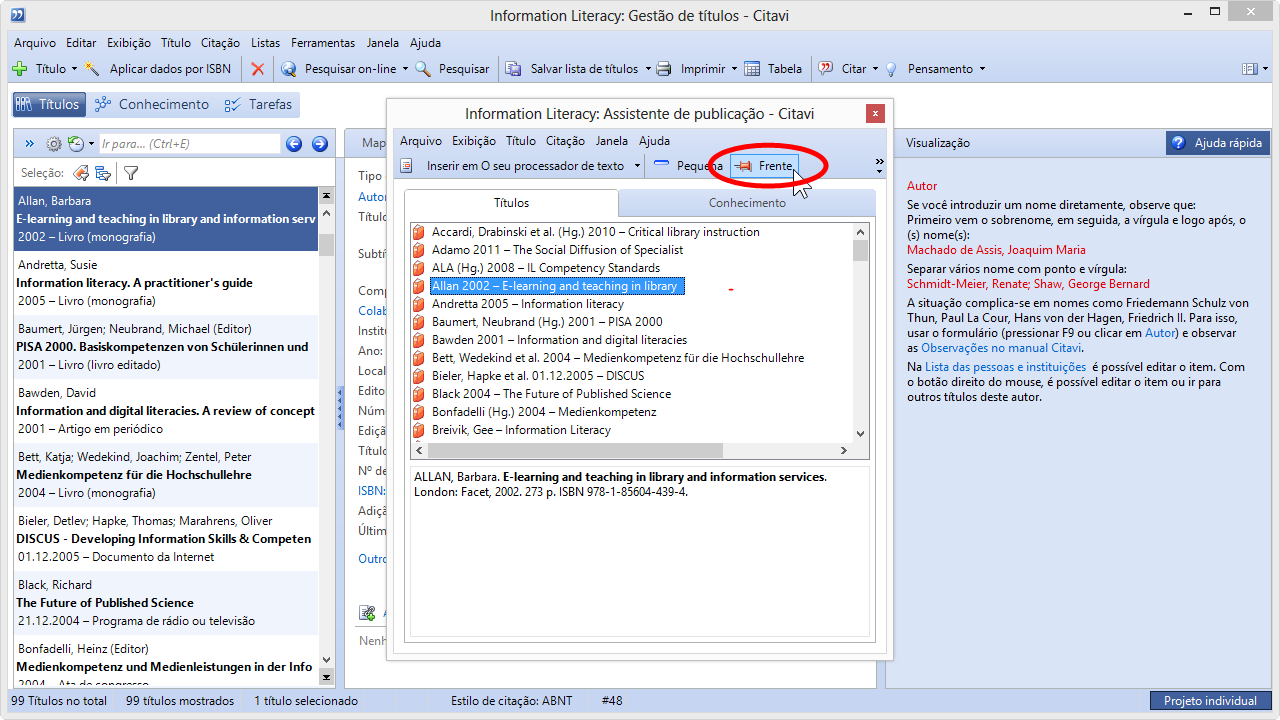This screenshot has height=720, width=1280.
Task: Click the Pensamento lightbulb icon
Action: (891, 69)
